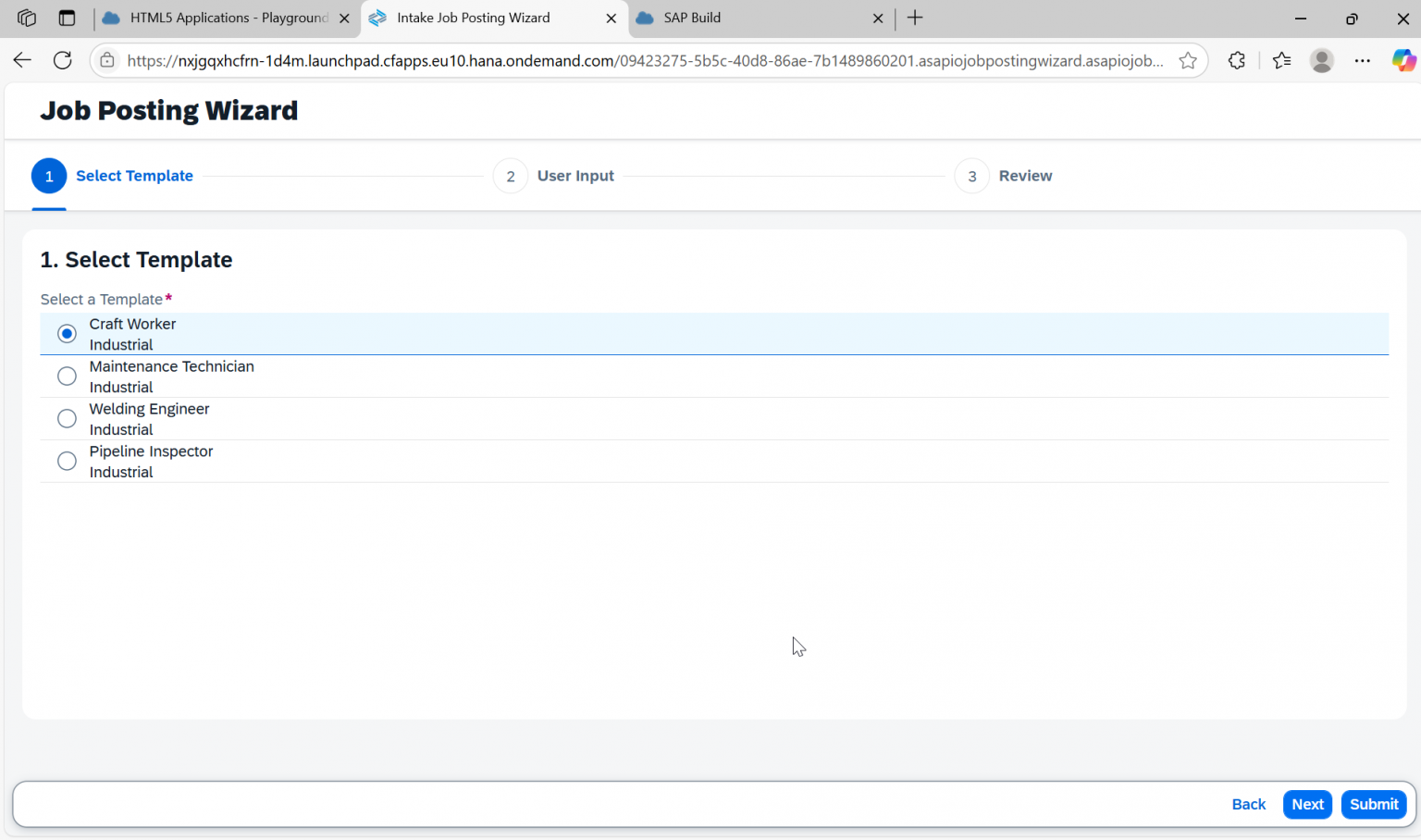Open the browser settings ellipsis menu
This screenshot has width=1421, height=840.
click(x=1362, y=59)
